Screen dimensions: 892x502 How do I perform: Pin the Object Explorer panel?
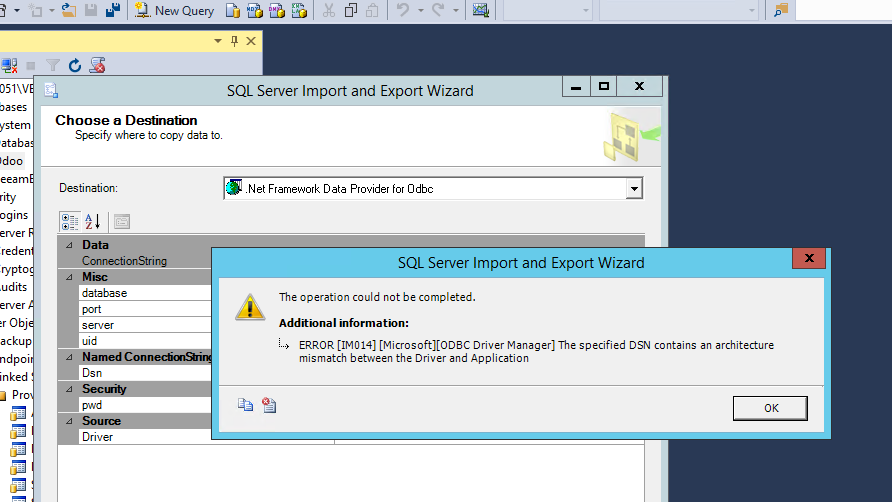coord(235,41)
